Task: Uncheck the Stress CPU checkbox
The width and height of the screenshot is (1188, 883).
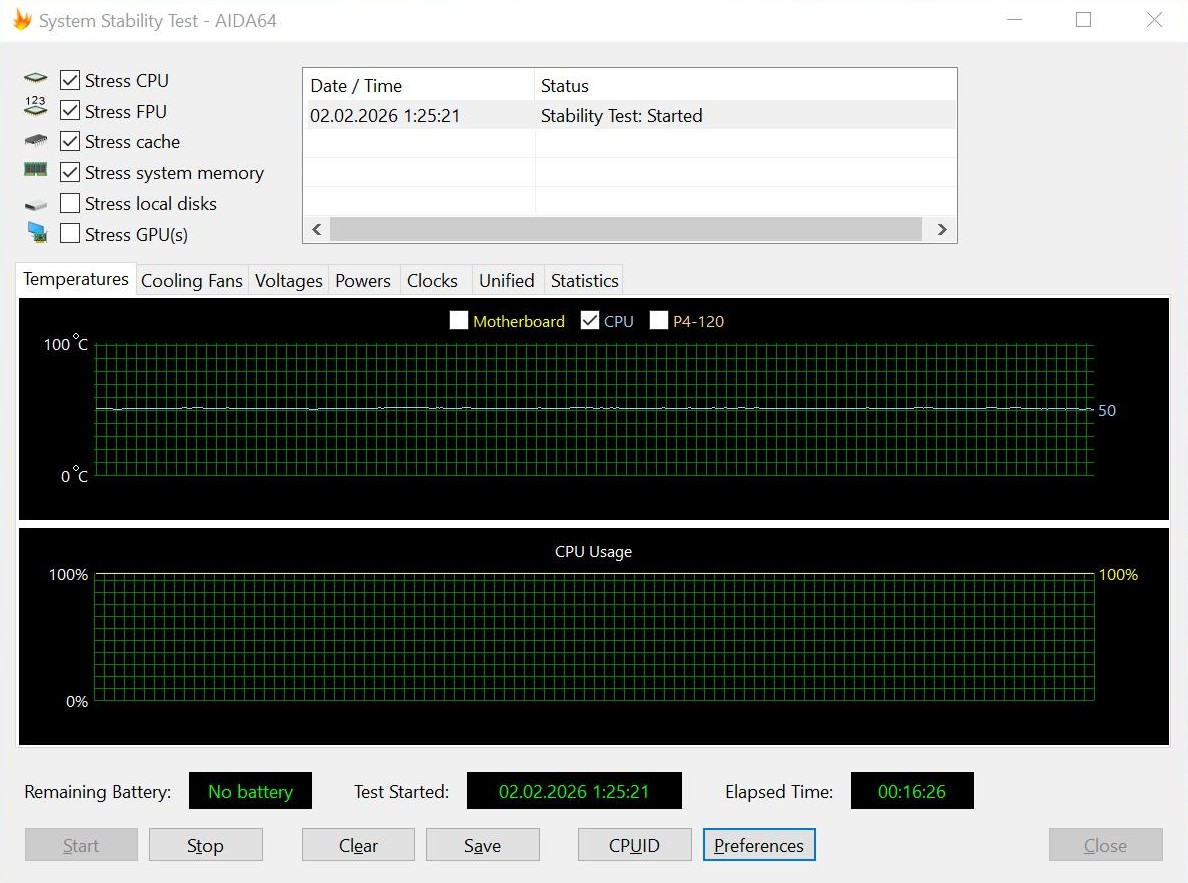Action: tap(70, 80)
